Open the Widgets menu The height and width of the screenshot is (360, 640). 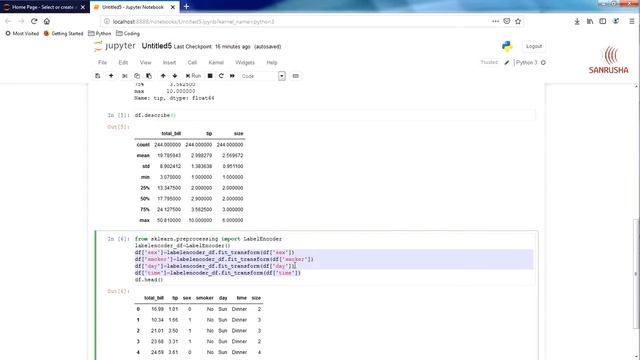(245, 62)
